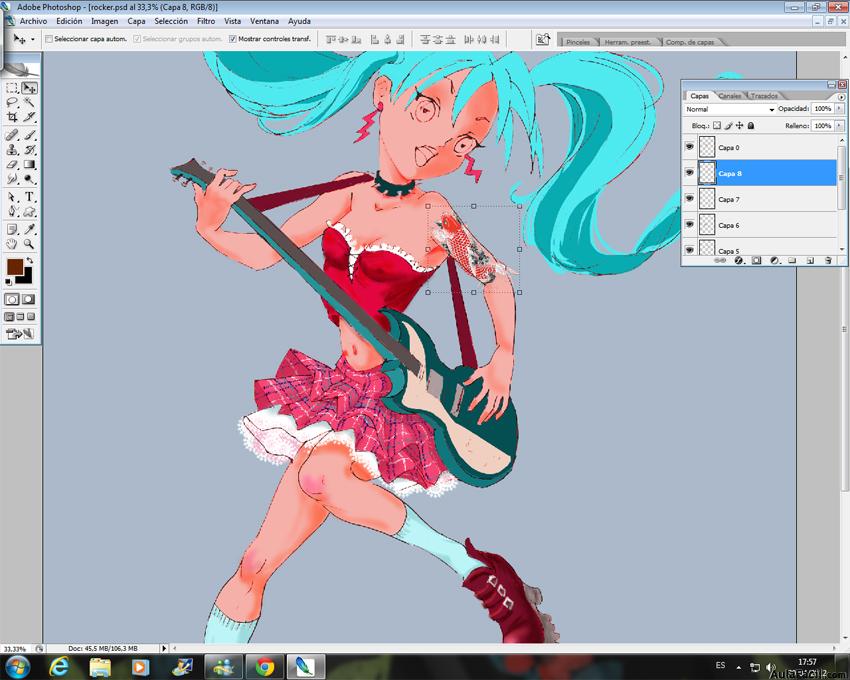Select the Gradient tool
The image size is (850, 680).
[29, 164]
